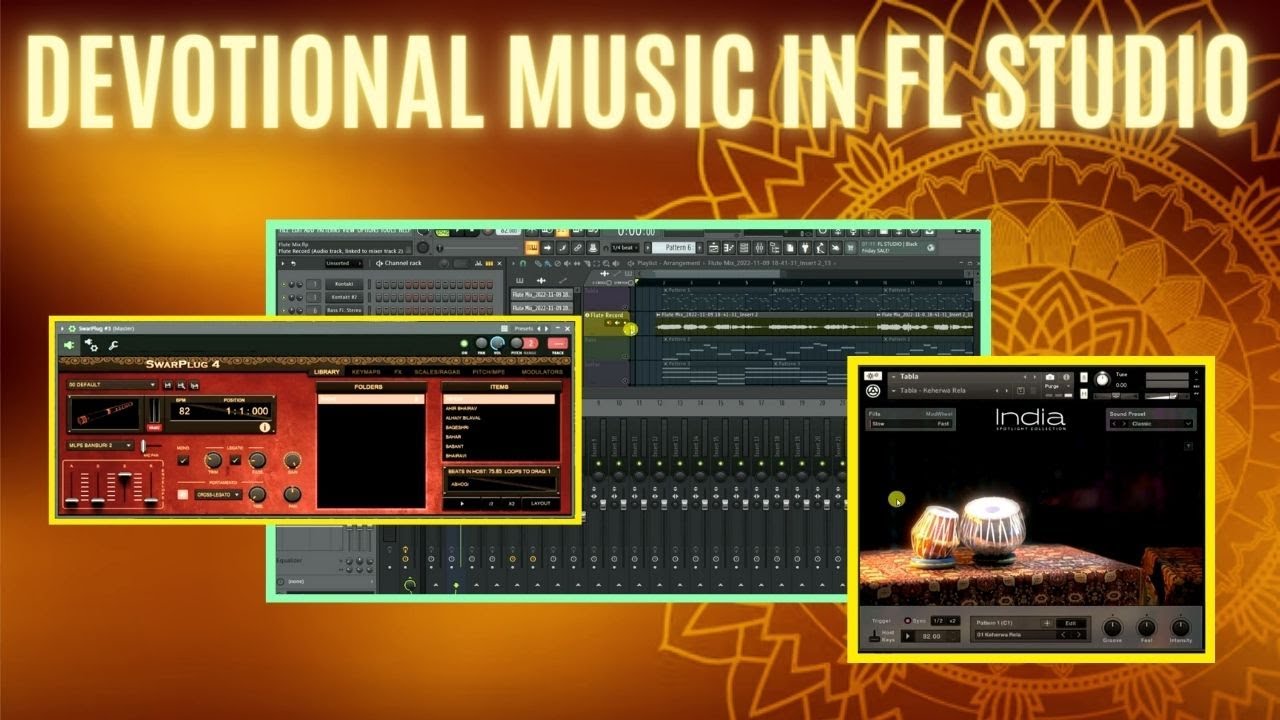Click the Feel knob in India
1280x720 pixels.
[x=1146, y=628]
